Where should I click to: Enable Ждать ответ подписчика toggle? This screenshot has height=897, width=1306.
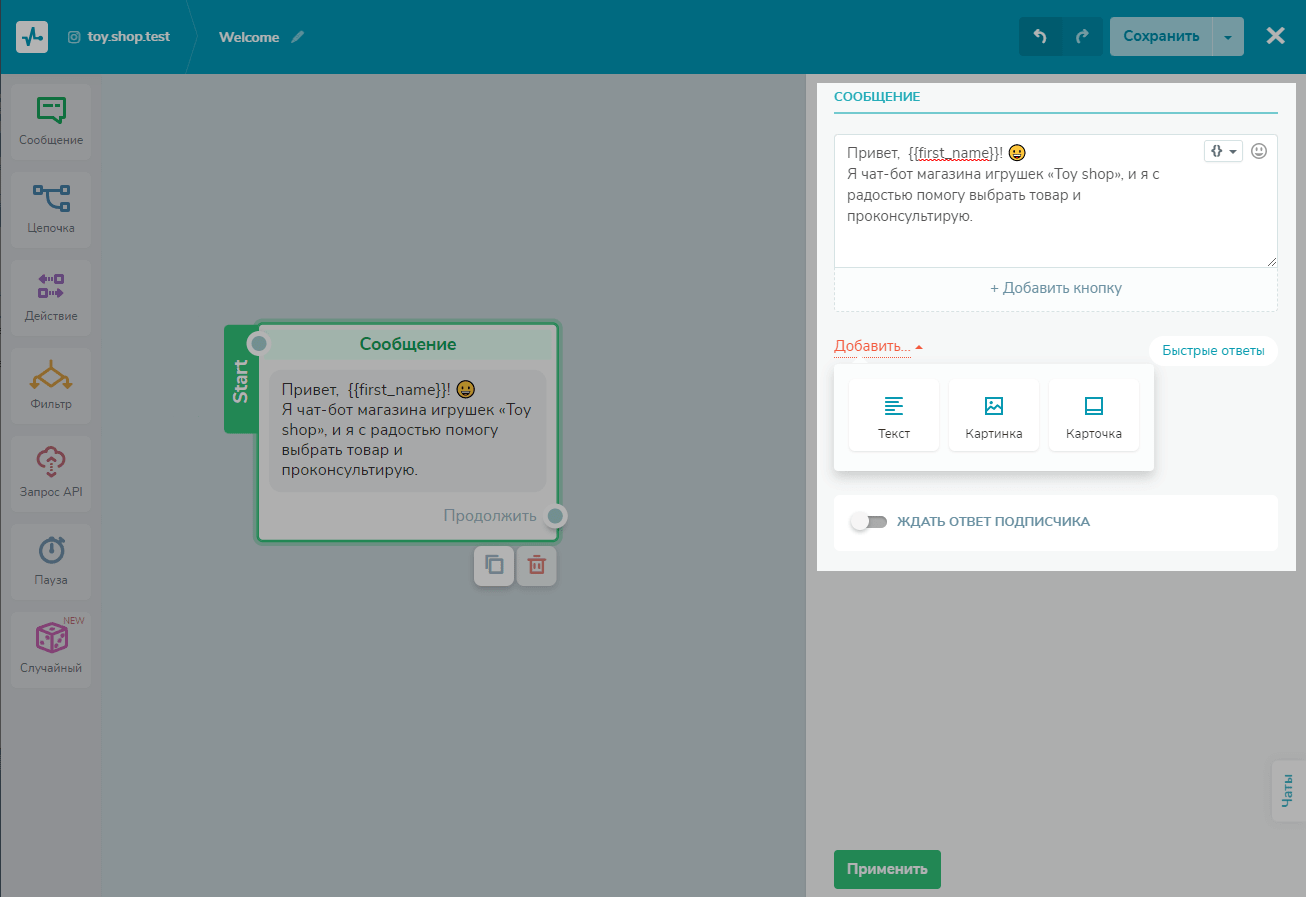(868, 522)
